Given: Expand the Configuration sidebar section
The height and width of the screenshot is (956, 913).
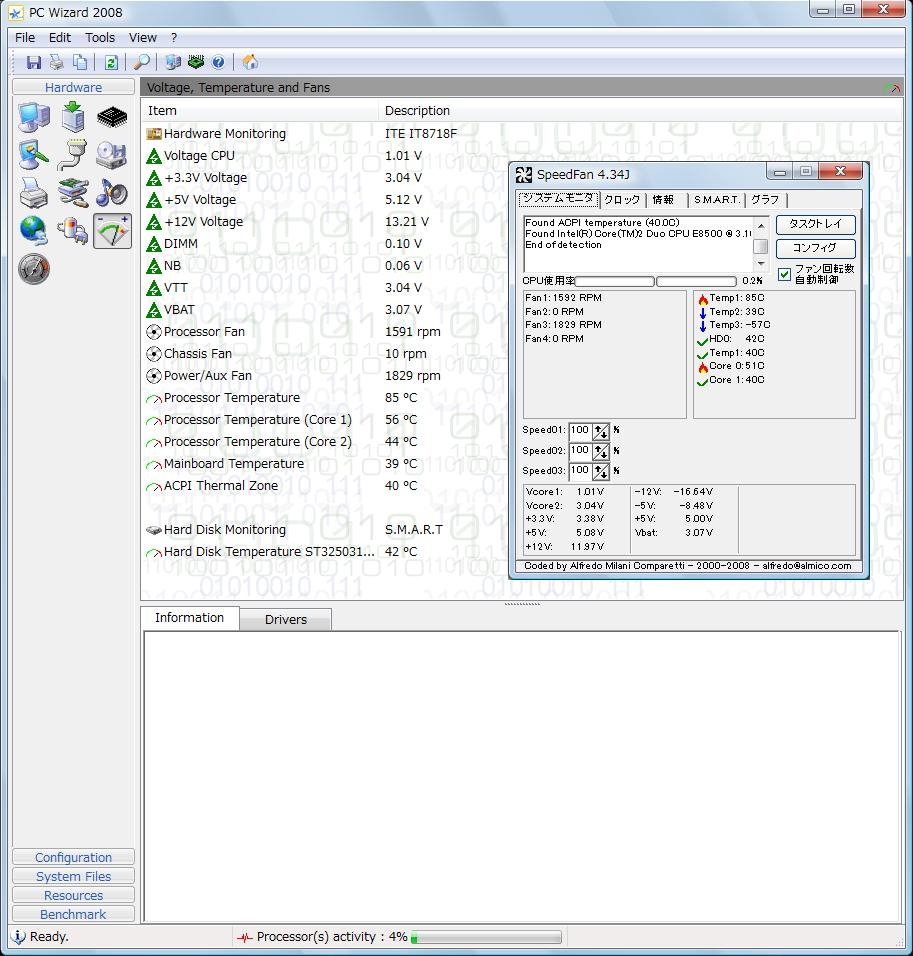Looking at the screenshot, I should pyautogui.click(x=73, y=857).
